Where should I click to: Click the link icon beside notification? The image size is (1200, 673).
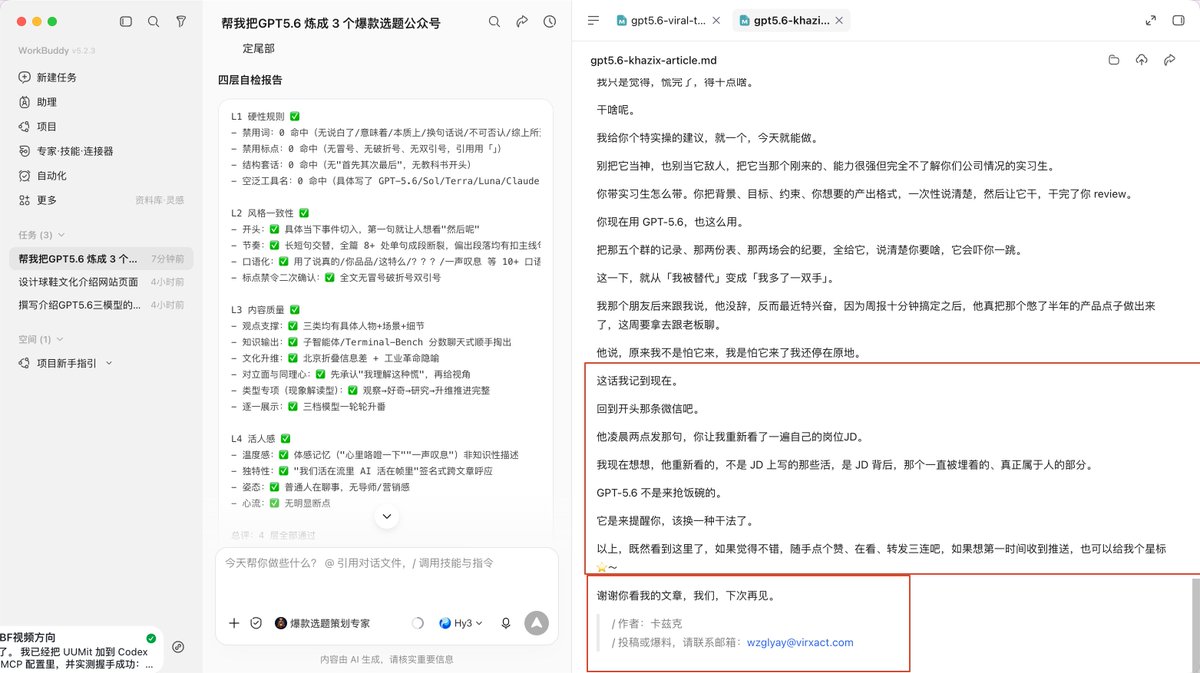pos(178,647)
